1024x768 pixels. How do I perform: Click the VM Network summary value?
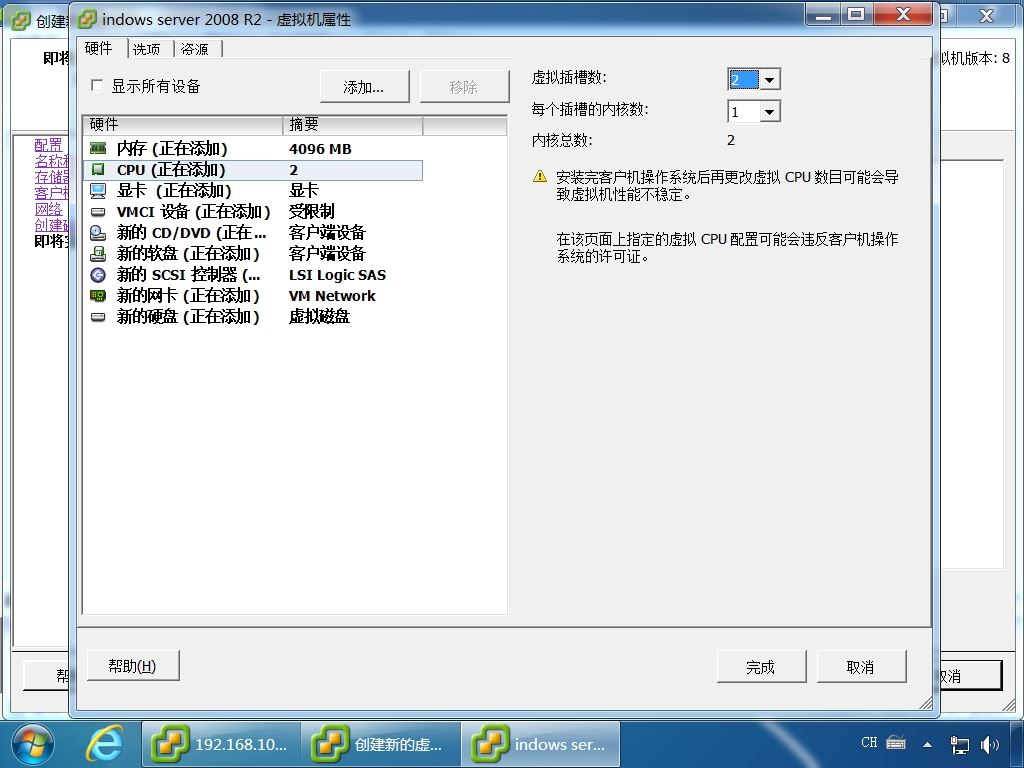(x=332, y=296)
